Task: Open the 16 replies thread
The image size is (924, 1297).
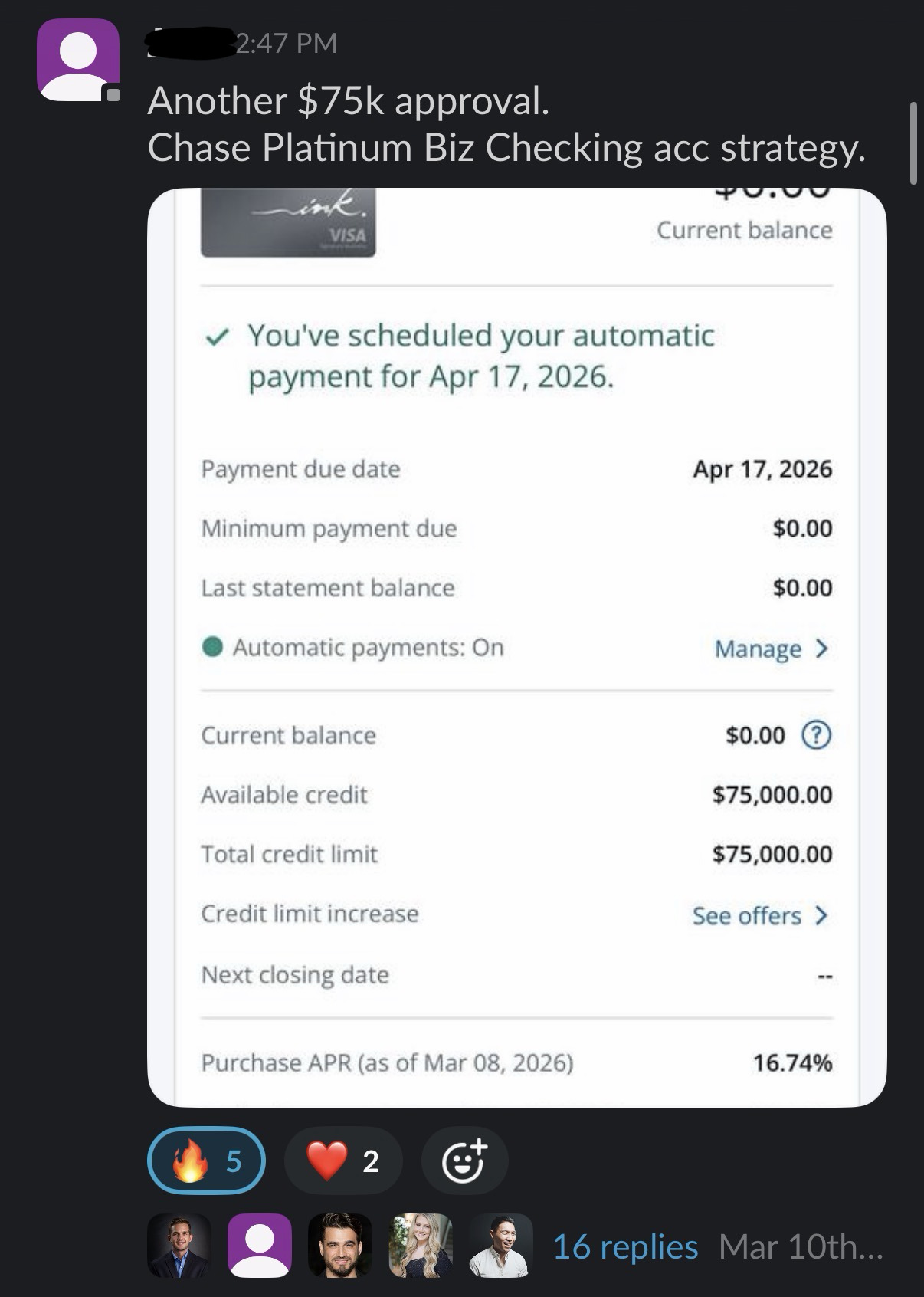Action: coord(624,1247)
